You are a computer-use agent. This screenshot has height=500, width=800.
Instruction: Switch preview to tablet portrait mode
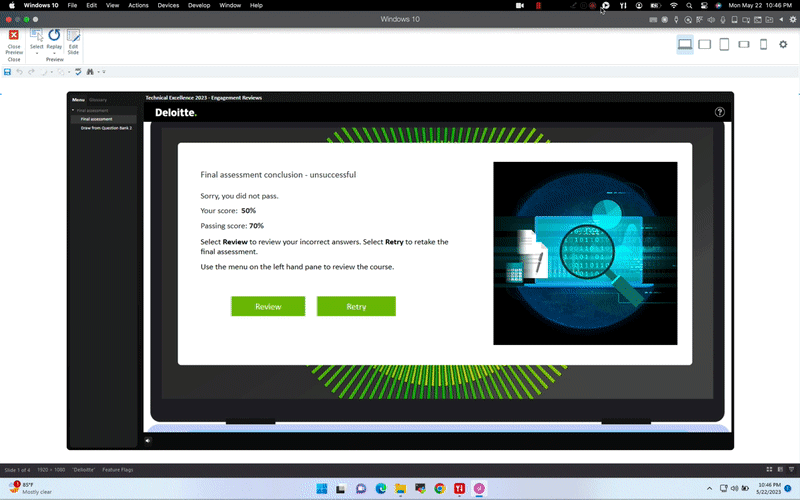point(724,44)
